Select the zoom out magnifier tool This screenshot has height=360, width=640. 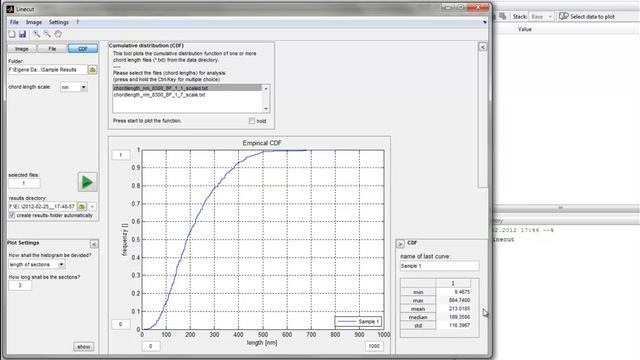click(x=47, y=34)
